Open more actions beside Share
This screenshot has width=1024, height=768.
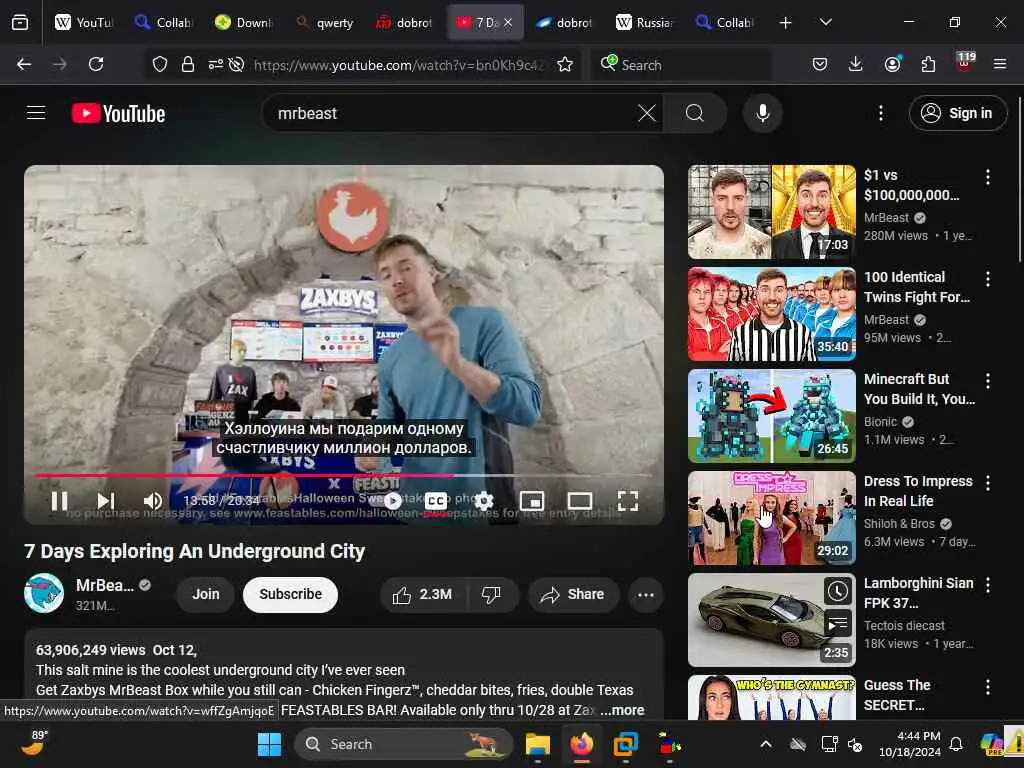tap(646, 594)
